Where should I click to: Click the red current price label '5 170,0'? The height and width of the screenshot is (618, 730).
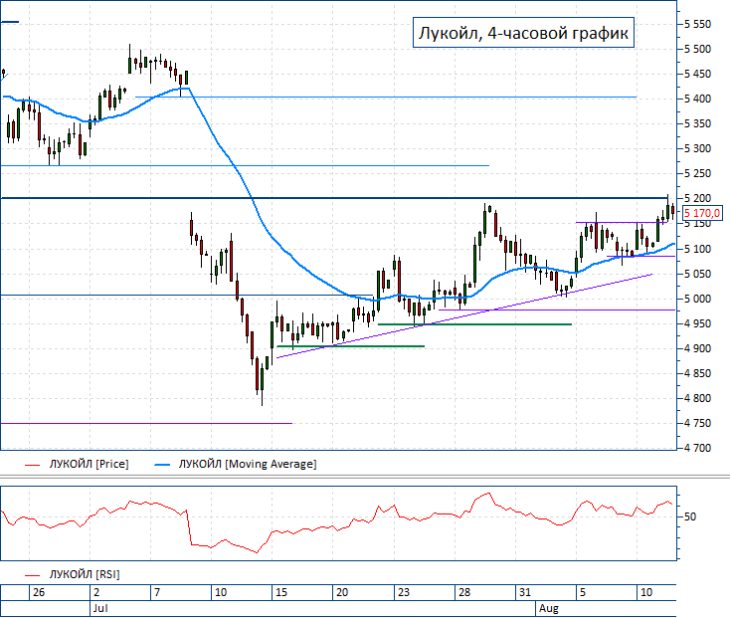702,213
